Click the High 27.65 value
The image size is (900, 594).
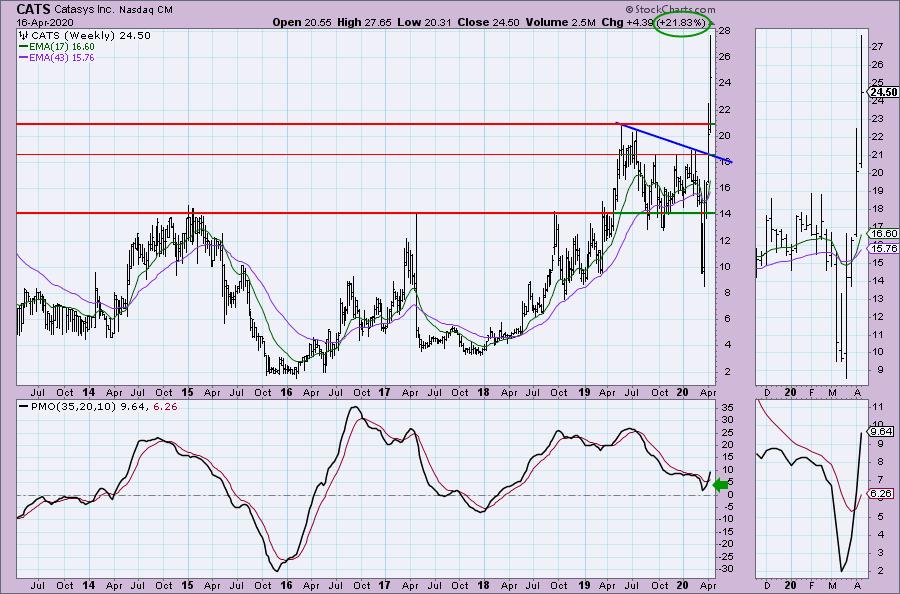pyautogui.click(x=364, y=22)
